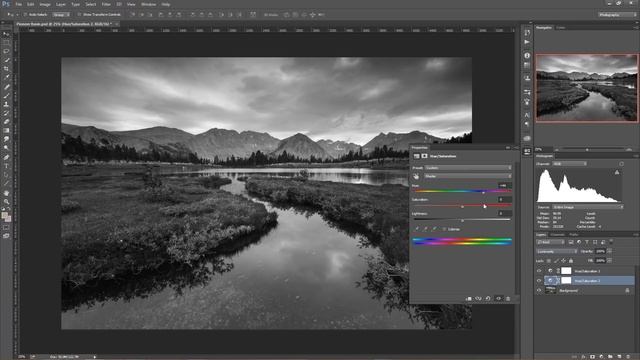
Task: Delete adjustment layer via trash icon in Properties
Action: [508, 299]
